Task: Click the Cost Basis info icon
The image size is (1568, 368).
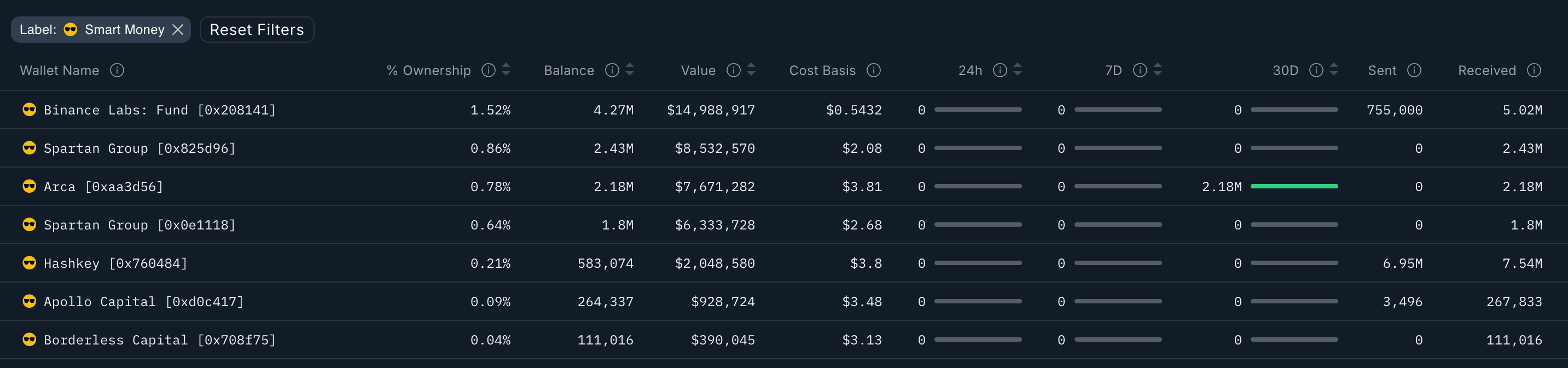Action: 874,71
